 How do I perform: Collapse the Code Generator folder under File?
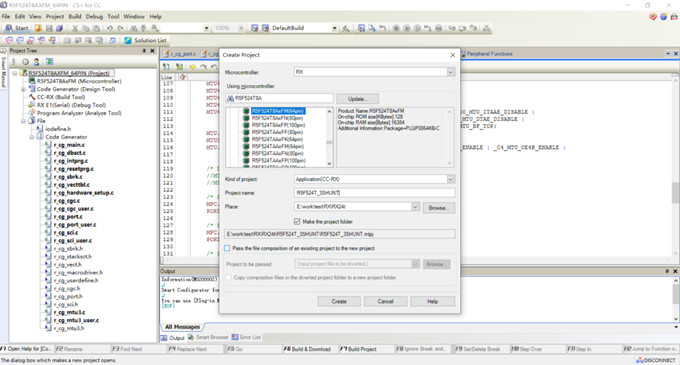[x=32, y=137]
